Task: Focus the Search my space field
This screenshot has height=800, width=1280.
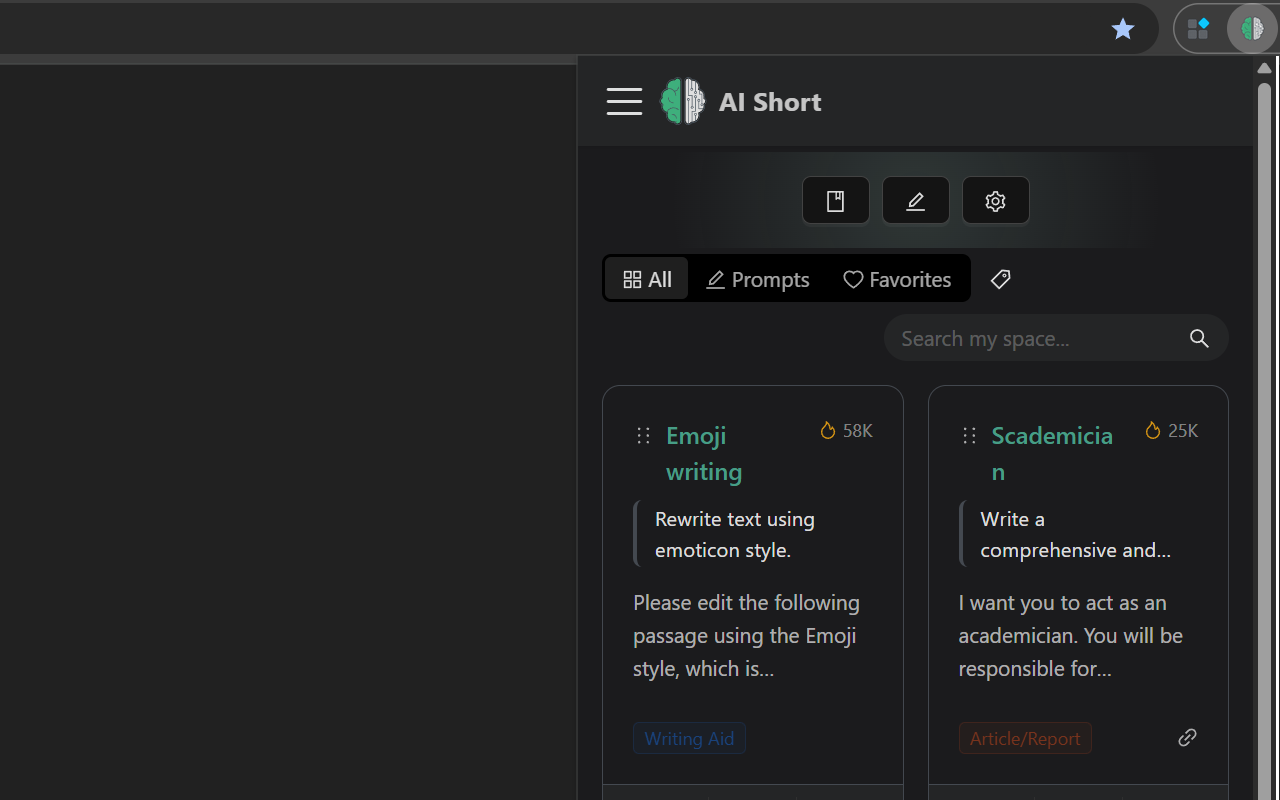Action: coord(1056,338)
